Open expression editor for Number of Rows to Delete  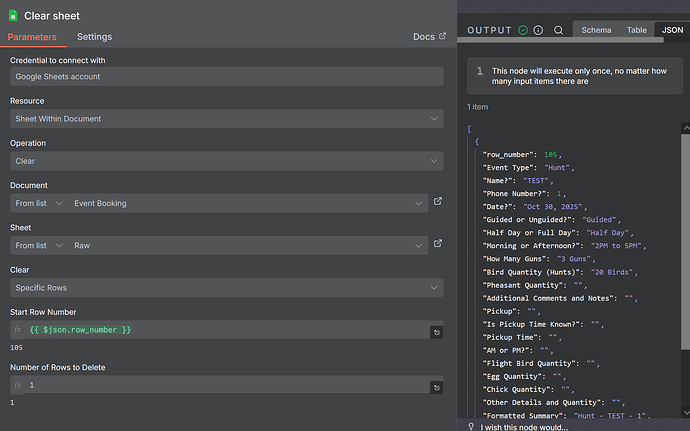[436, 386]
